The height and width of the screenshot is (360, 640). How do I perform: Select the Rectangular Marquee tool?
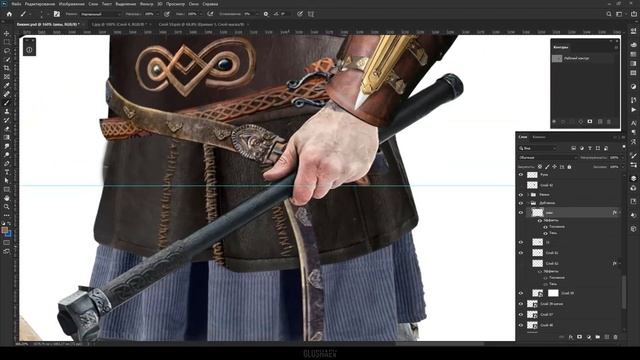click(7, 42)
